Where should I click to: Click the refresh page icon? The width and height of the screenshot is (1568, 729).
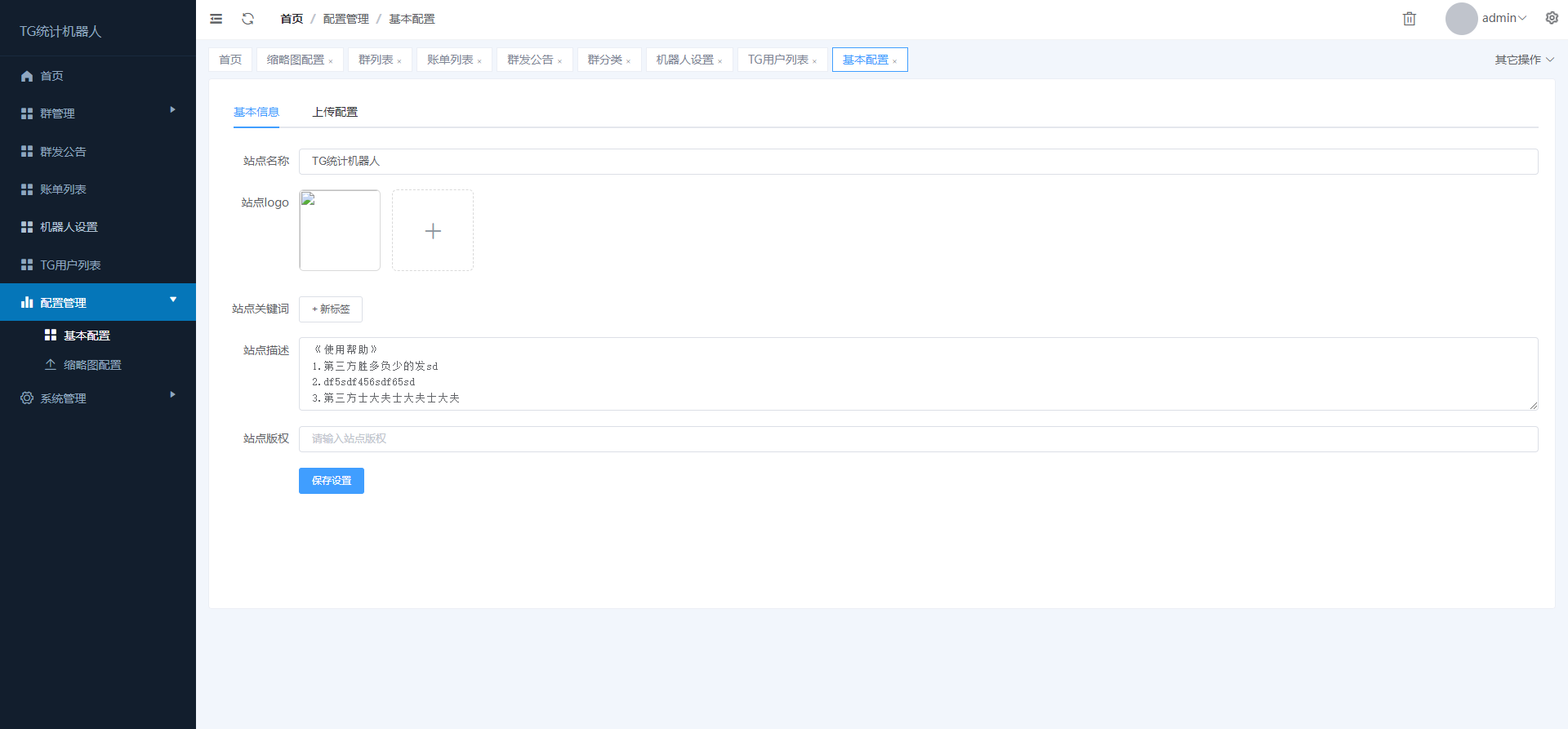point(248,19)
